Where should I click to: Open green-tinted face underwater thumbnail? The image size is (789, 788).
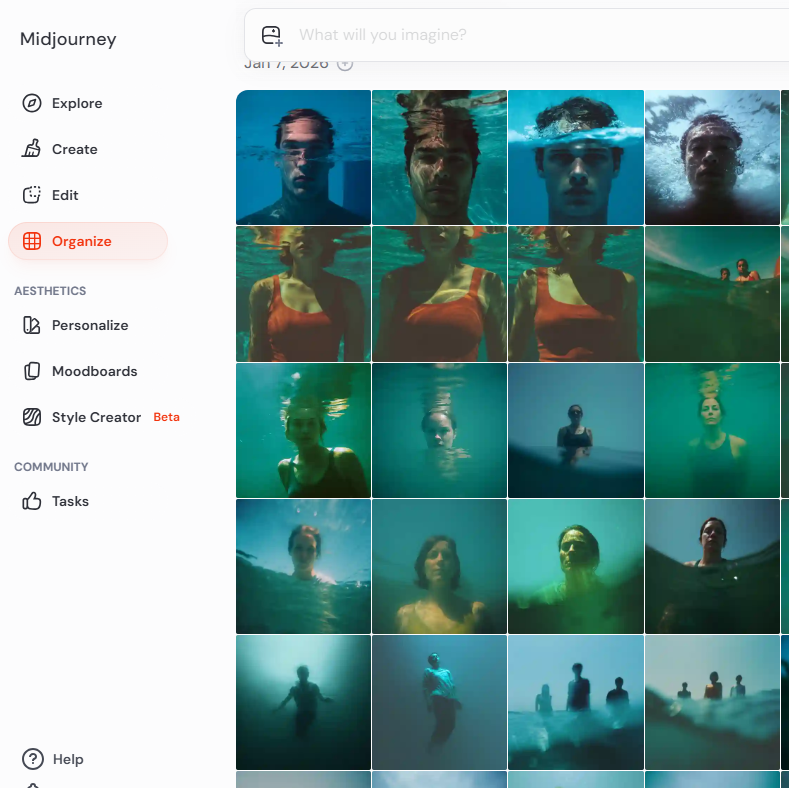[576, 566]
